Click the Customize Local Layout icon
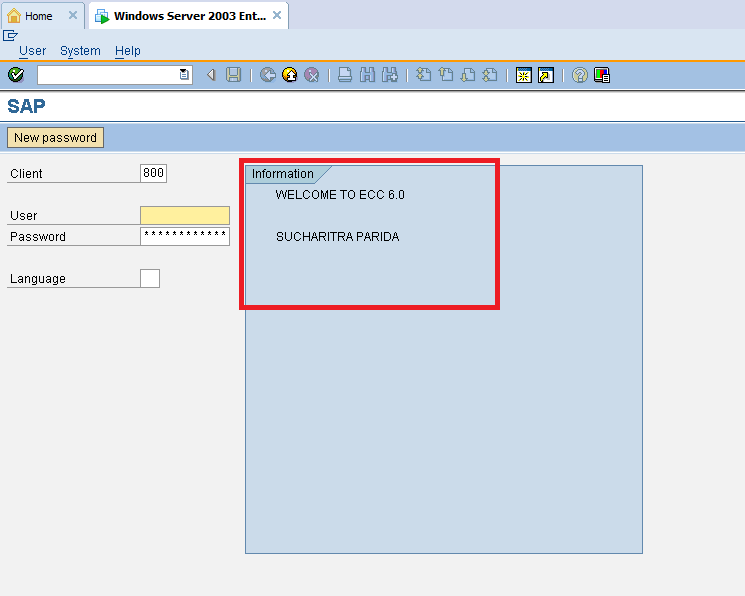The image size is (745, 596). click(x=602, y=75)
